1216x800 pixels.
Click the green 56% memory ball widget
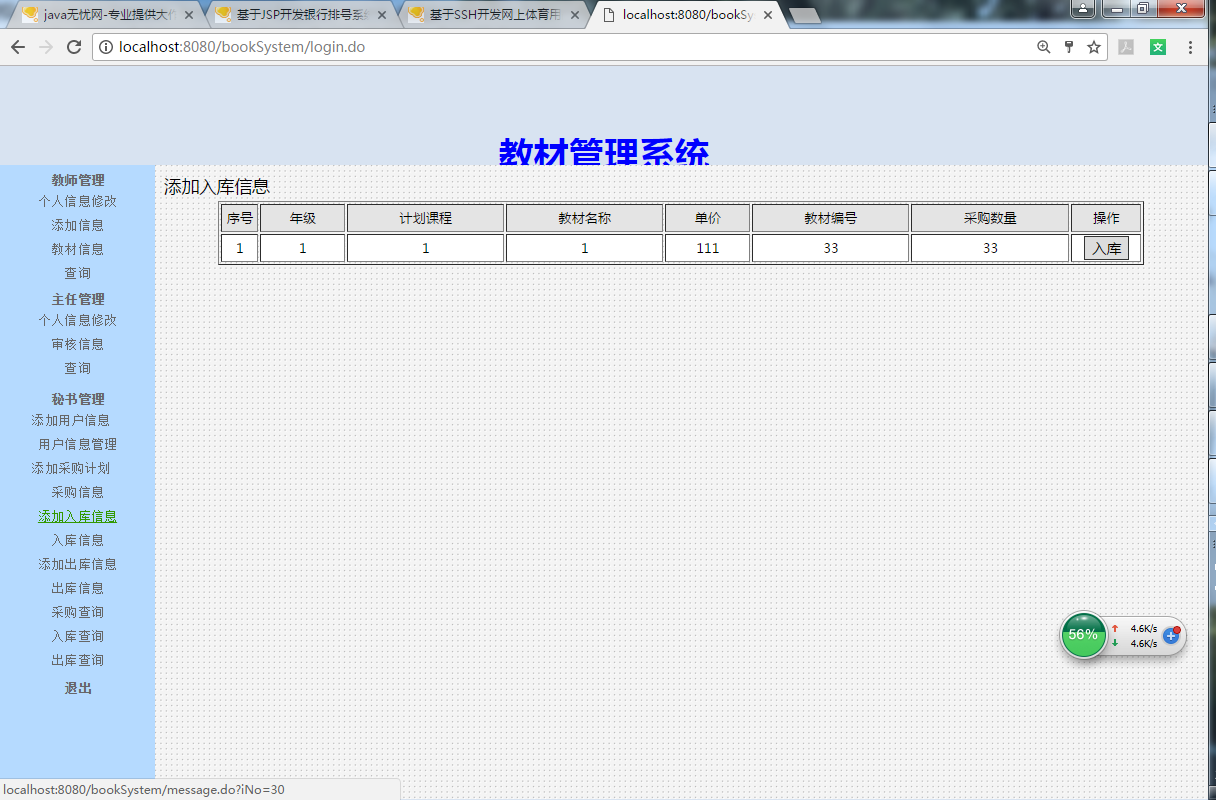coord(1083,635)
